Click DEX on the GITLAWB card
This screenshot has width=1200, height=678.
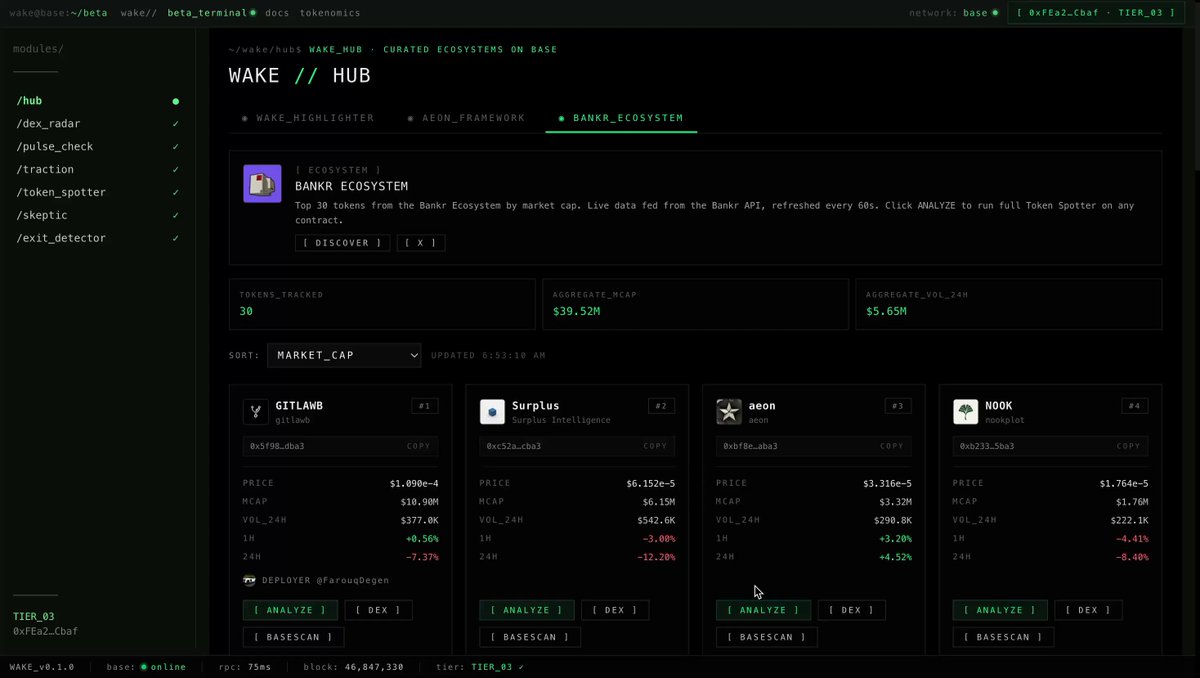pos(378,610)
